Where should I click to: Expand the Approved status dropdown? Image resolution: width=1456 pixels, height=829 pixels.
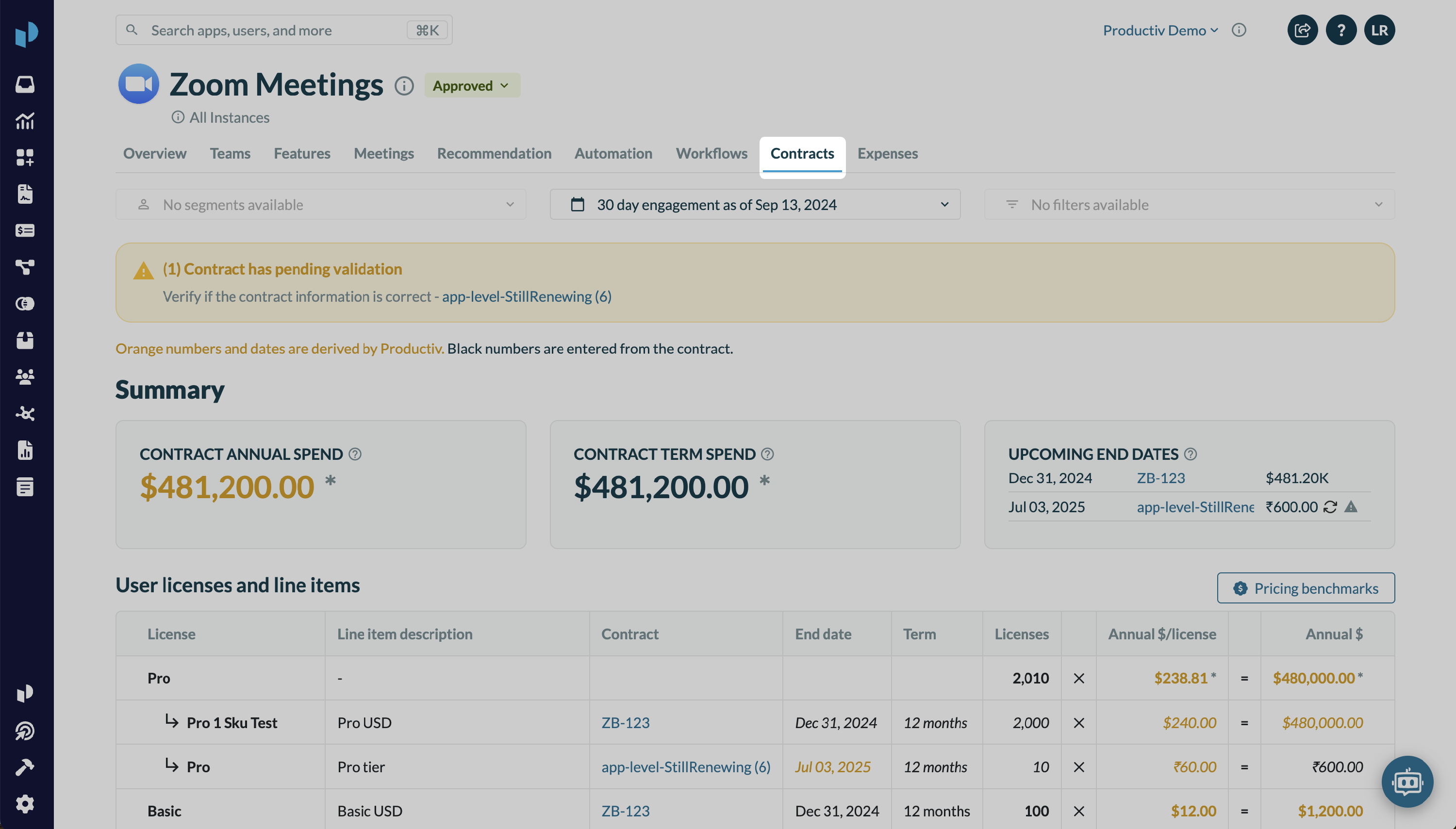472,86
